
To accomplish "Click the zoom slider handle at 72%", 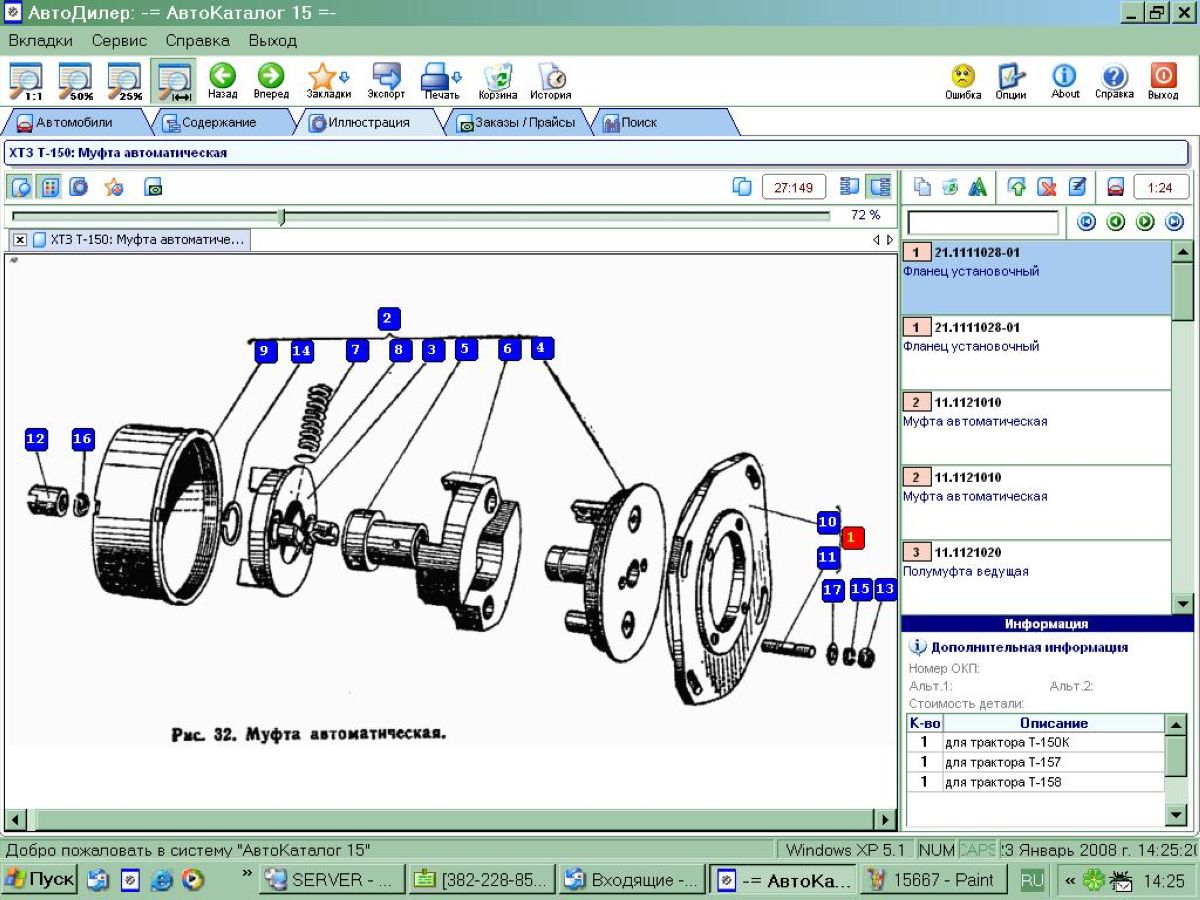I will (x=281, y=216).
